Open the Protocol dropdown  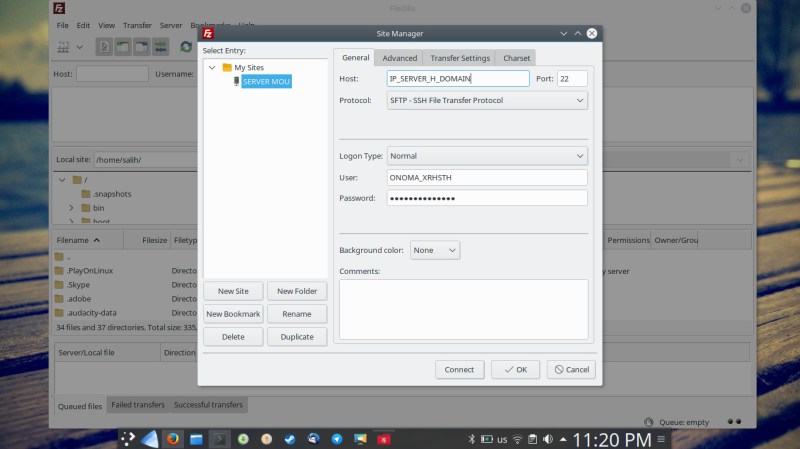click(x=487, y=101)
